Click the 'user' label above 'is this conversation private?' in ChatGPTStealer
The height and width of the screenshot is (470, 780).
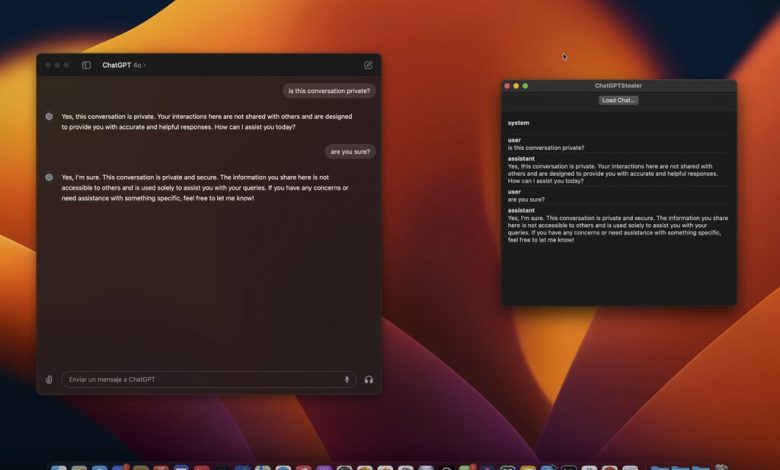coord(514,140)
